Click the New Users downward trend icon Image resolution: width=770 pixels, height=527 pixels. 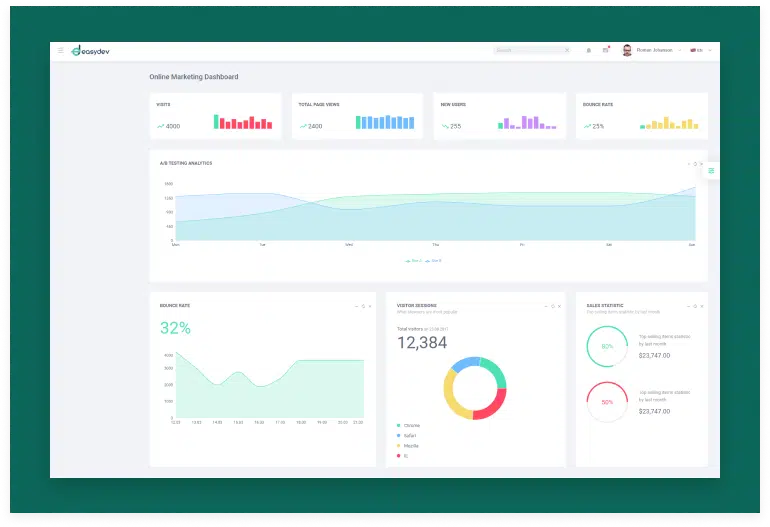click(445, 126)
